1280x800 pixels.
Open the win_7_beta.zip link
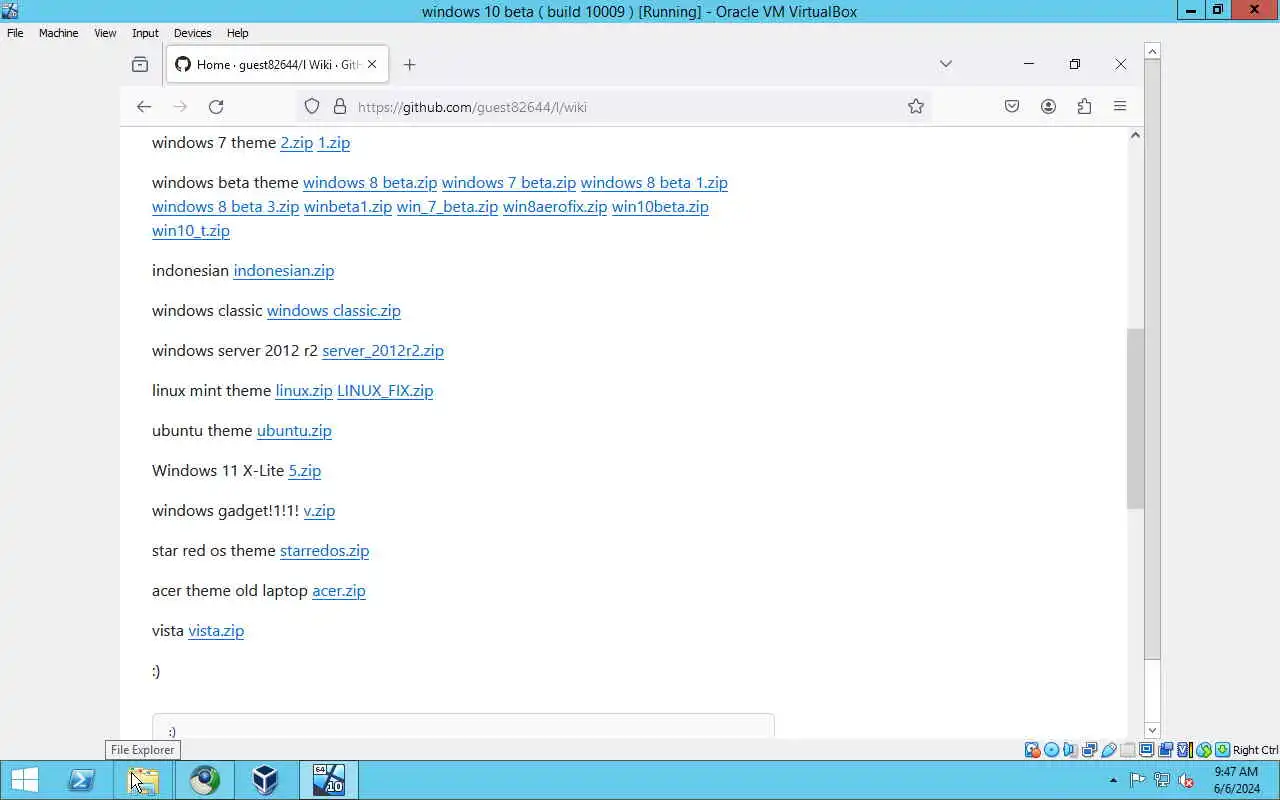point(447,206)
